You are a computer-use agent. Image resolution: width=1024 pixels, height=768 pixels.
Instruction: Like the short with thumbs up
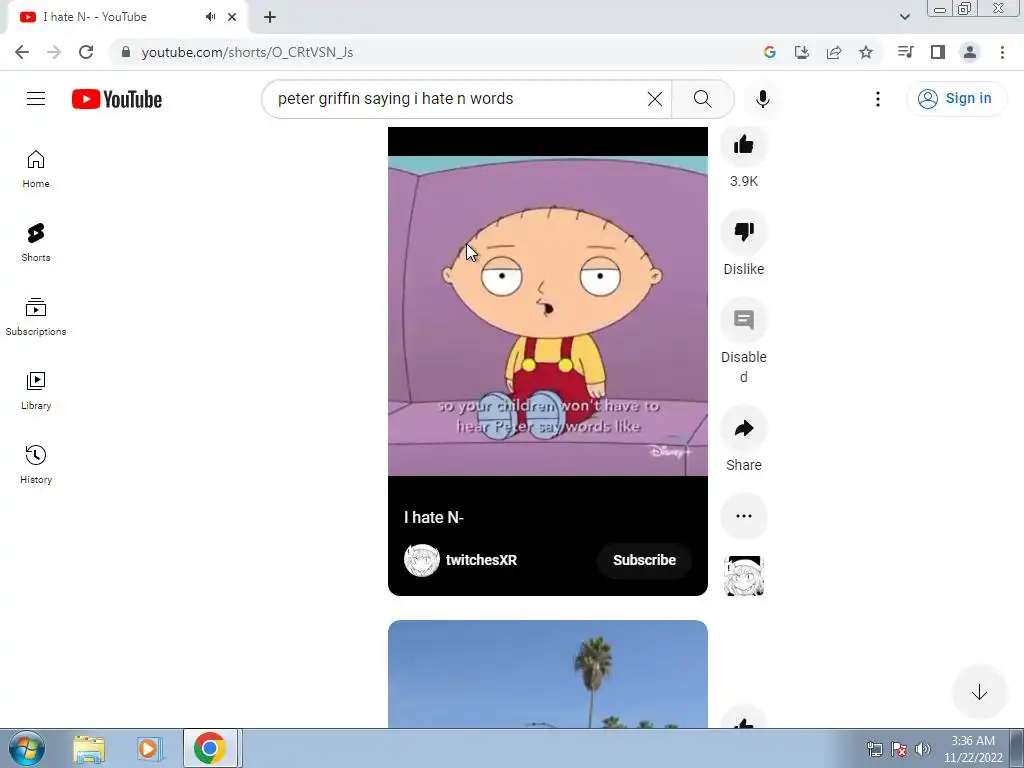click(x=744, y=144)
